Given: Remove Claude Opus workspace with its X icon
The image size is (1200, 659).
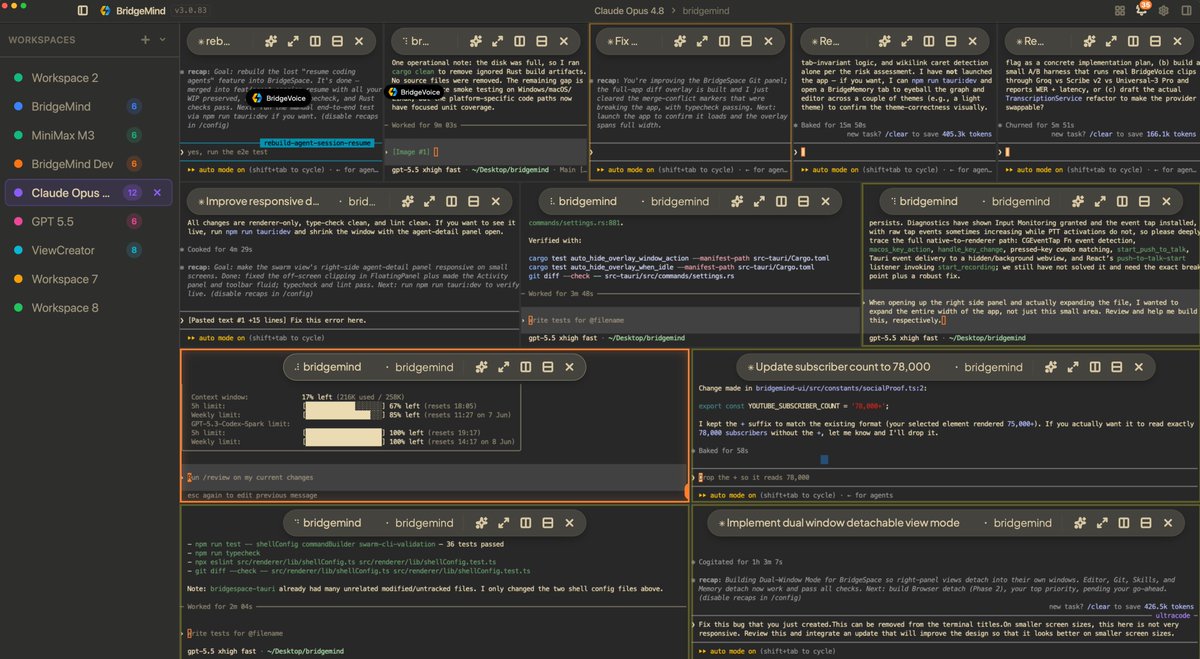Looking at the screenshot, I should pos(157,192).
